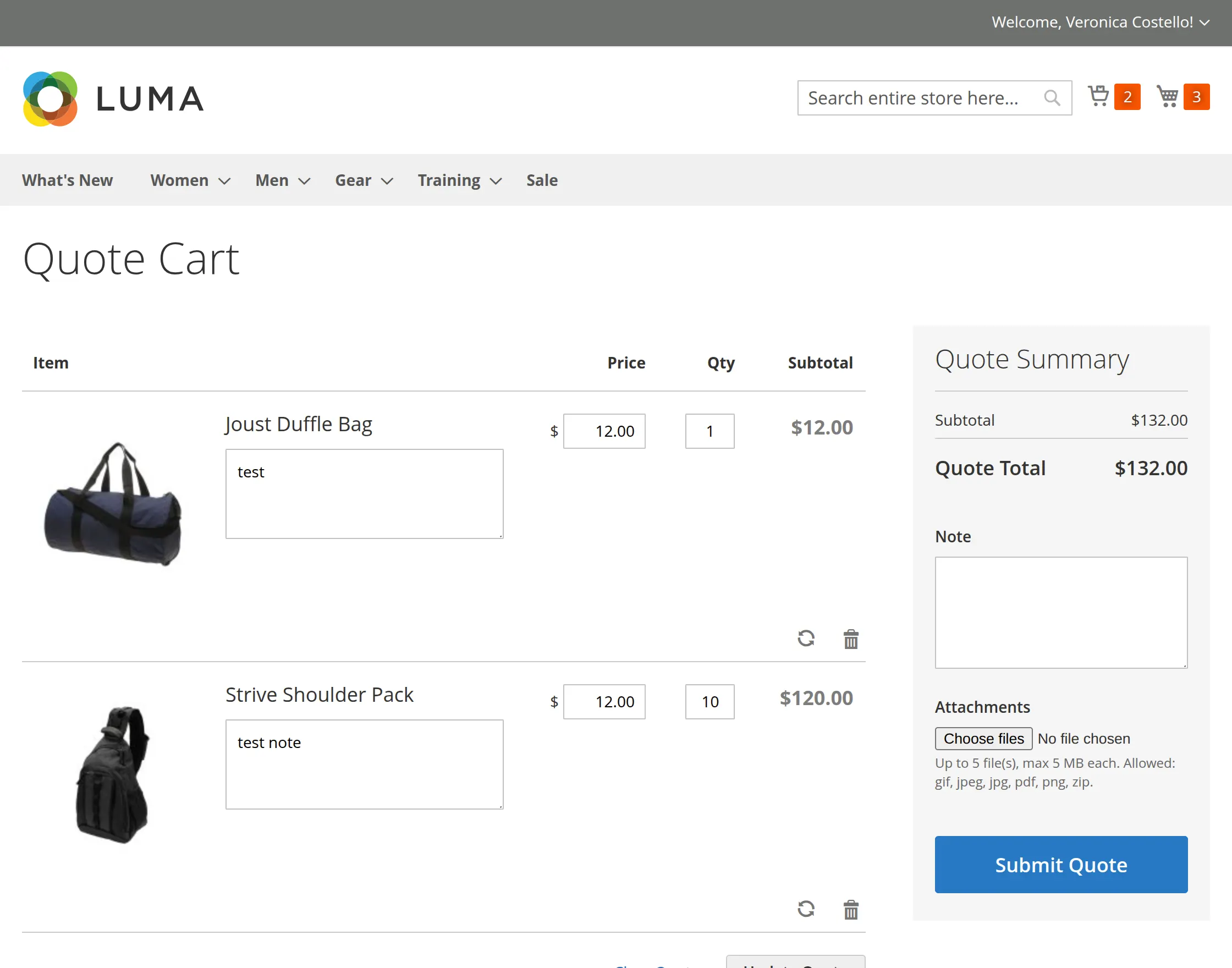Click the Joust Duffle Bag product image
The image size is (1232, 968).
tap(113, 504)
